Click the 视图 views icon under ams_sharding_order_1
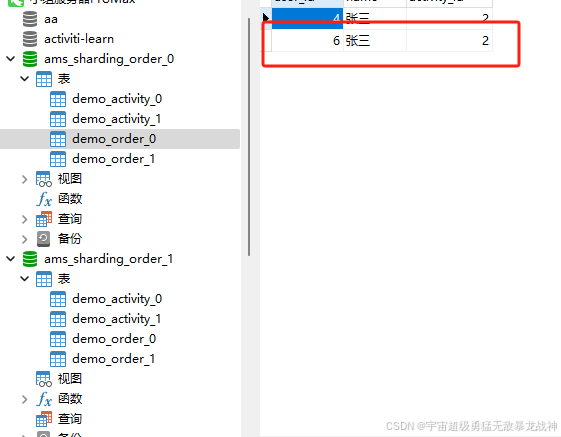 44,379
